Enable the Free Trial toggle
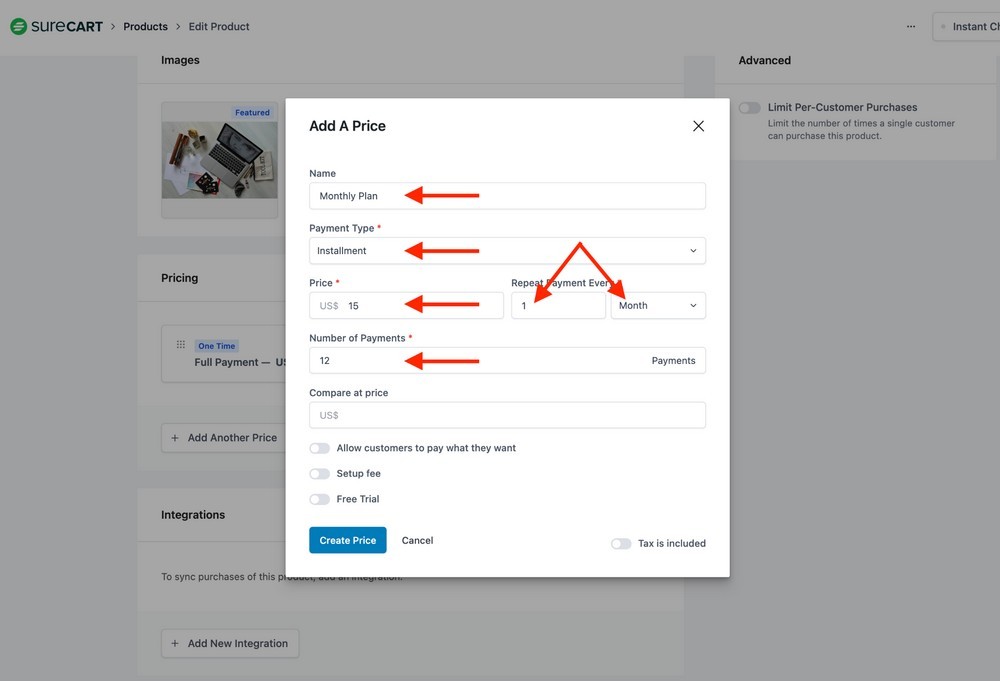Screen dimensions: 1000x681 pyautogui.click(x=319, y=499)
